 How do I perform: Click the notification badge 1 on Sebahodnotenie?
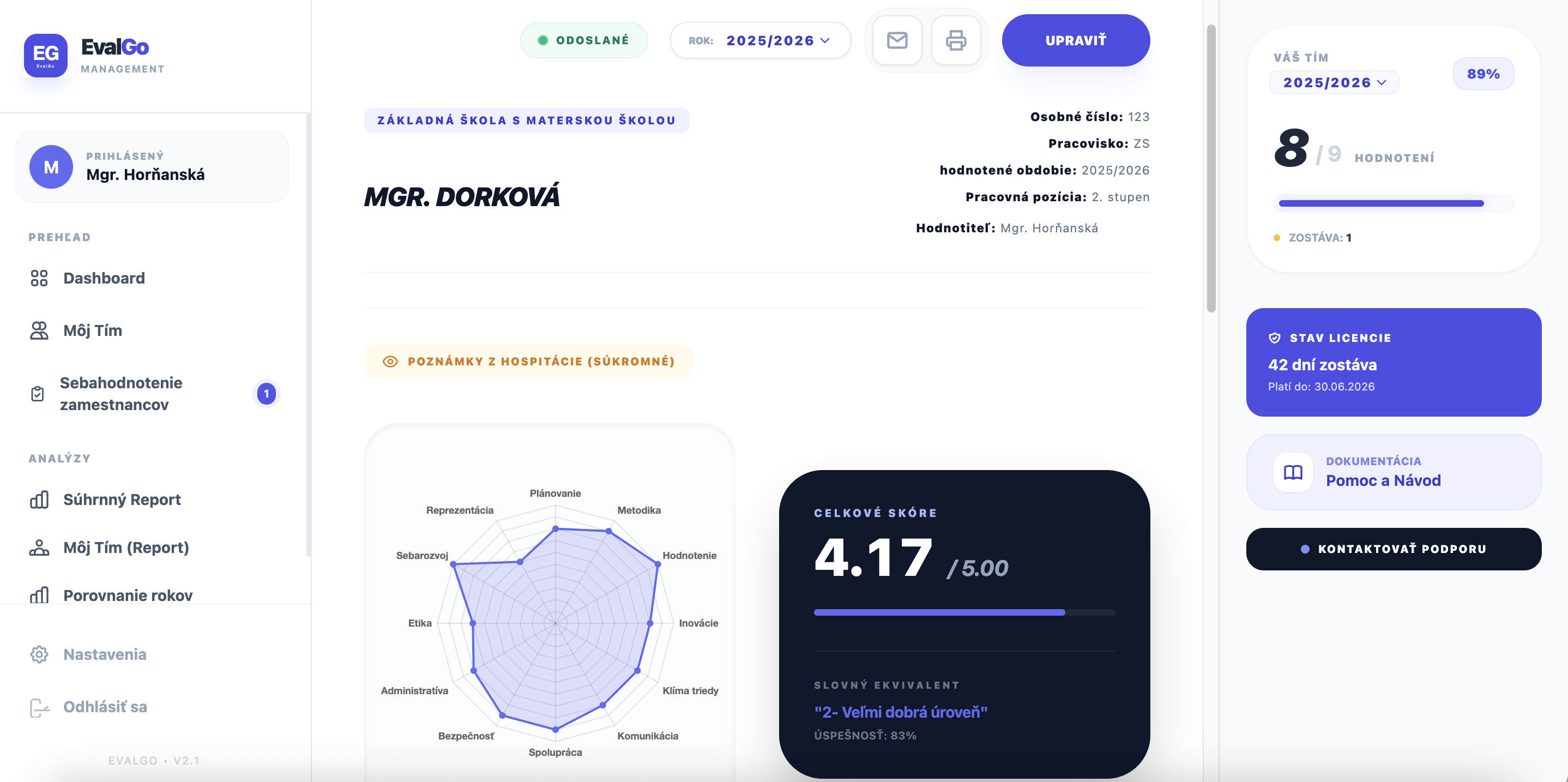(266, 394)
